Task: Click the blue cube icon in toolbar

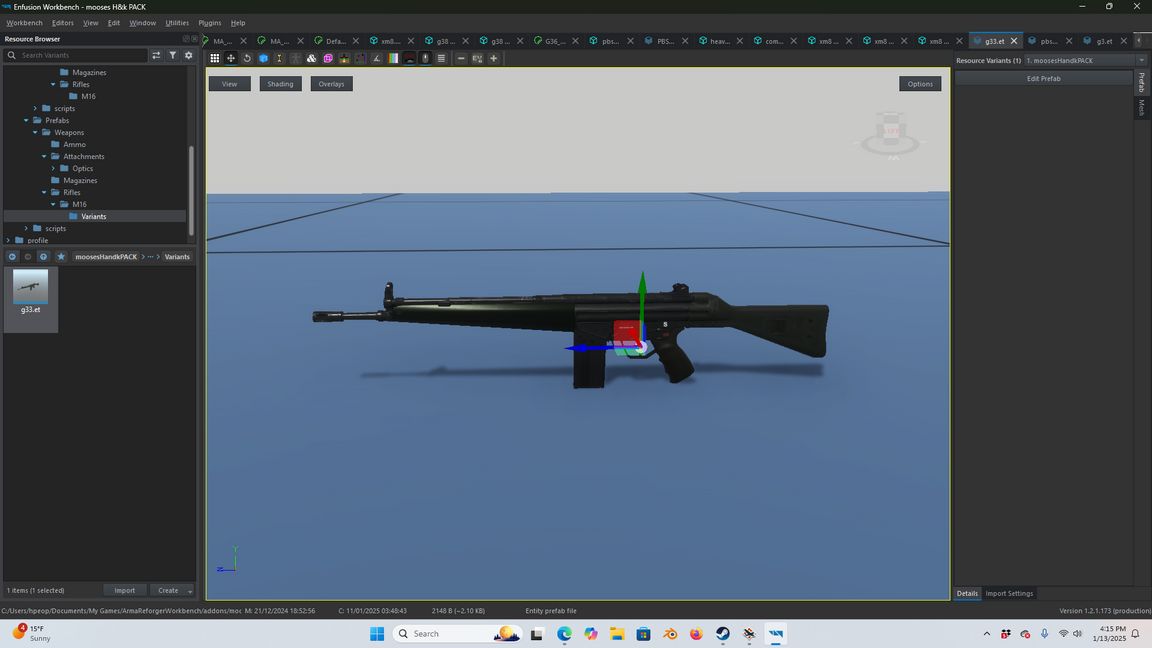Action: pyautogui.click(x=263, y=58)
